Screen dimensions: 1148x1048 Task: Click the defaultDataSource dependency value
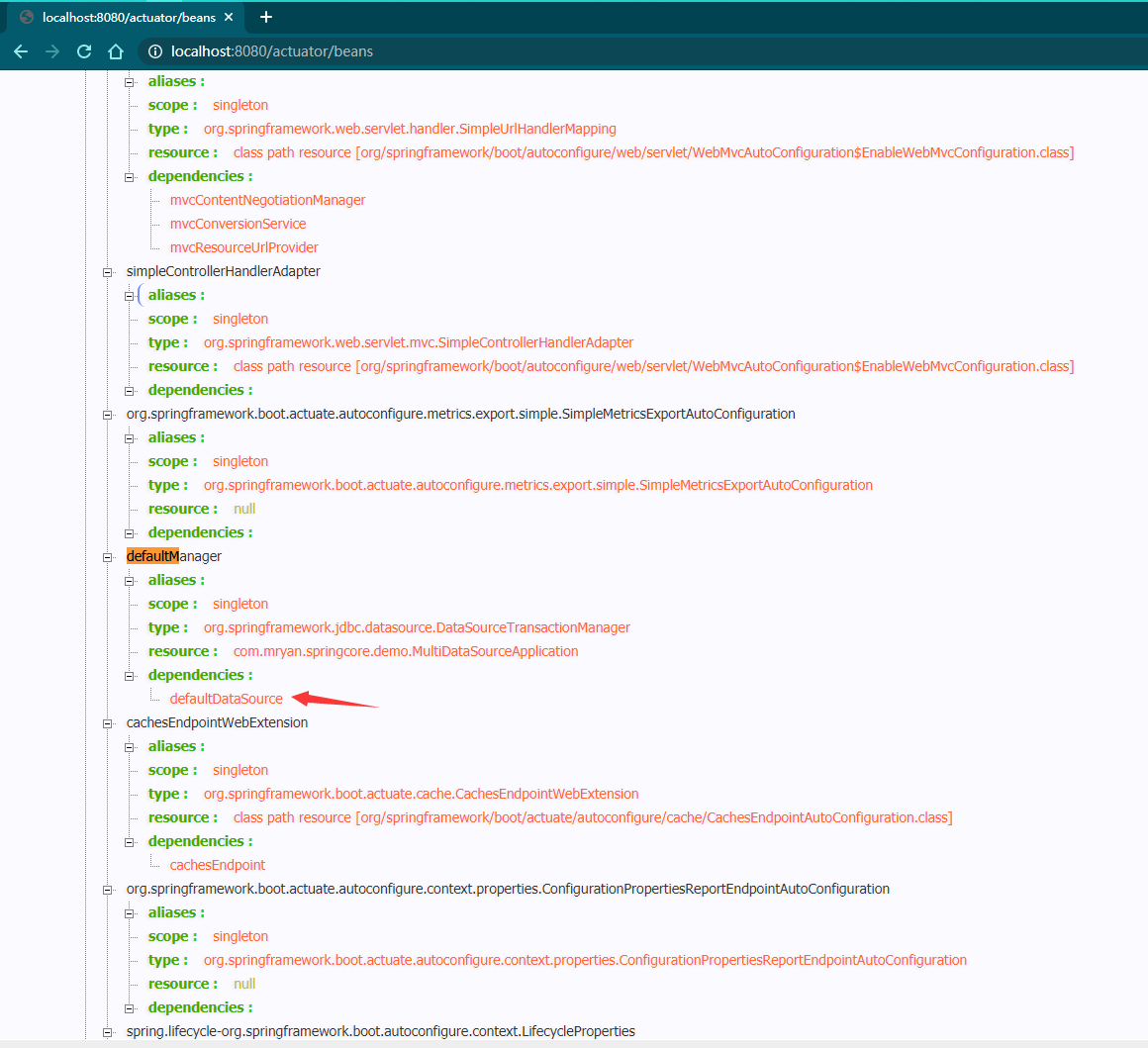pyautogui.click(x=226, y=699)
